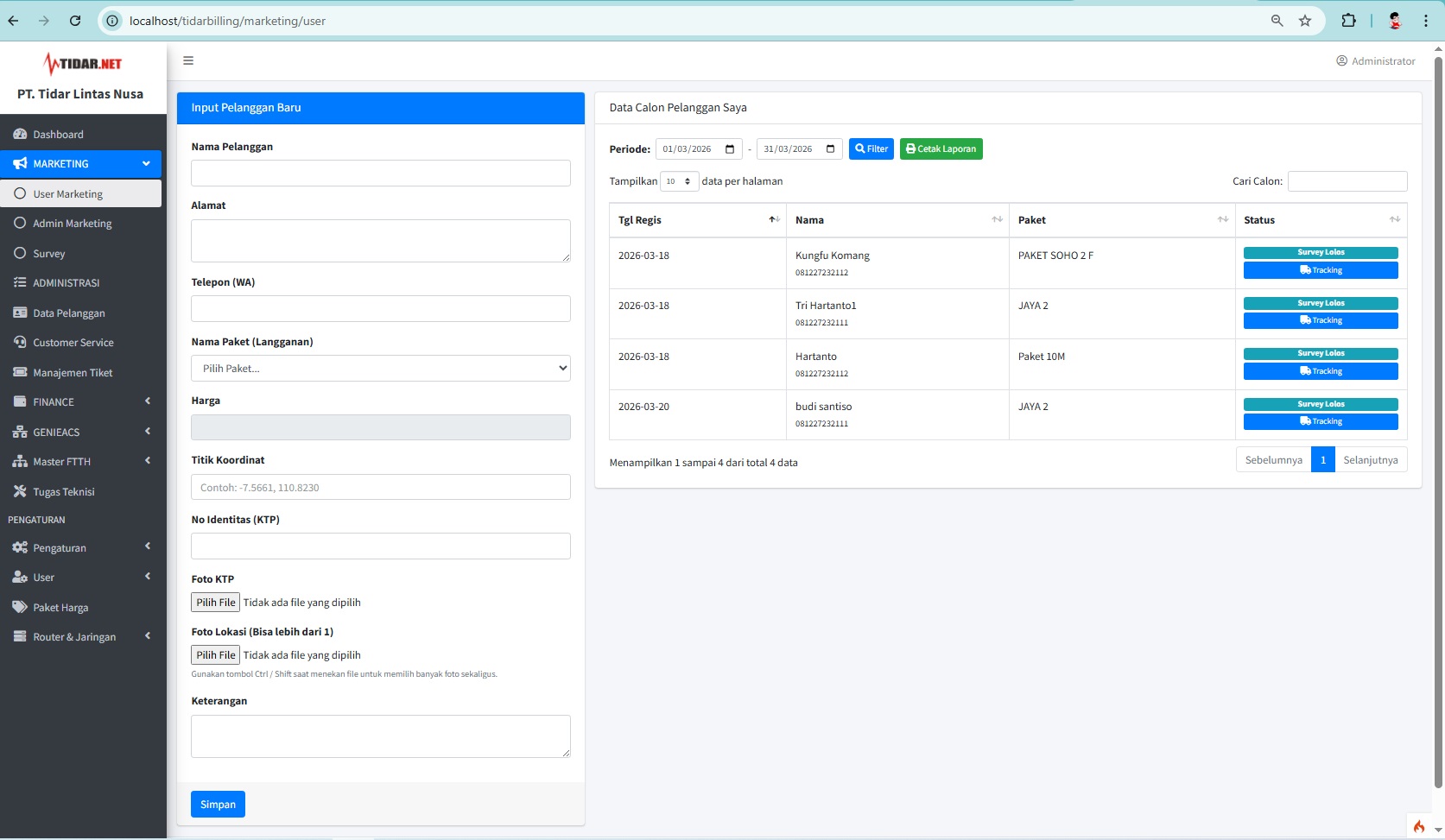Click Tracking for Tri Hartanto1

1321,320
